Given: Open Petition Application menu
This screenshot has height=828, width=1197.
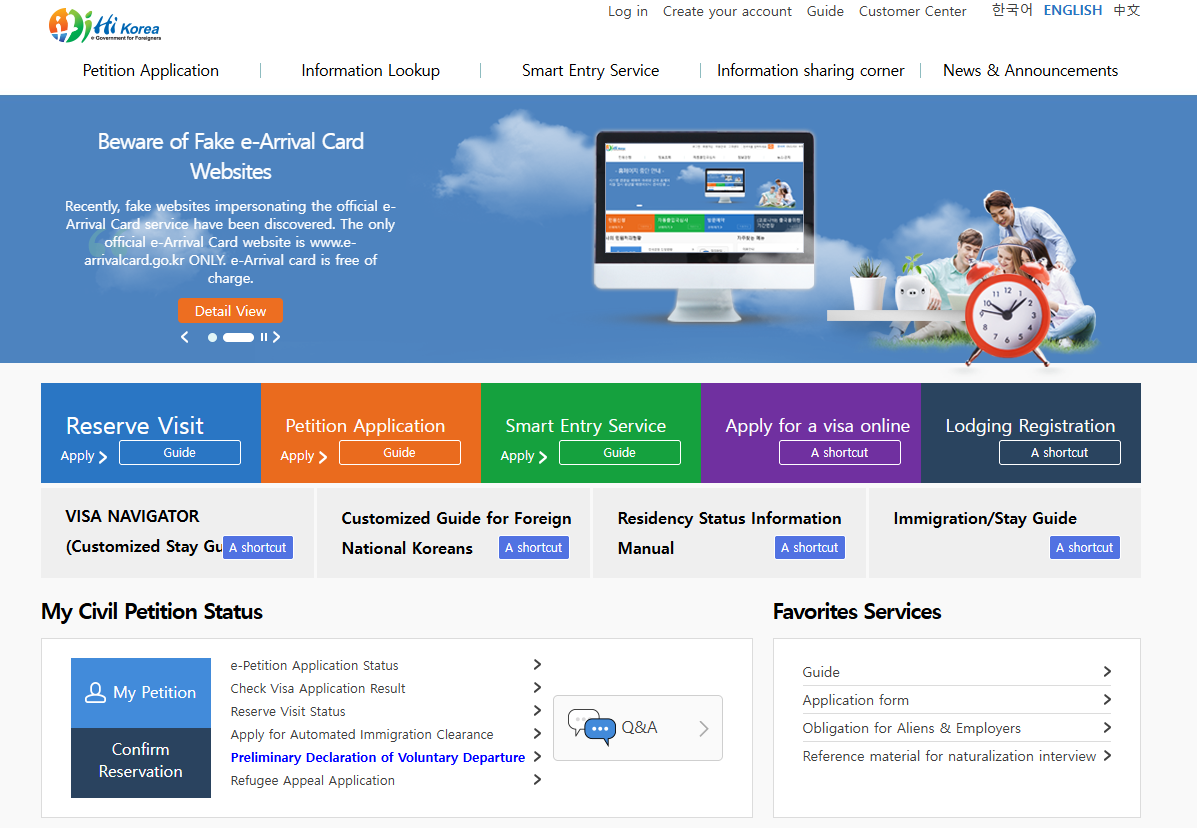Looking at the screenshot, I should pos(150,70).
